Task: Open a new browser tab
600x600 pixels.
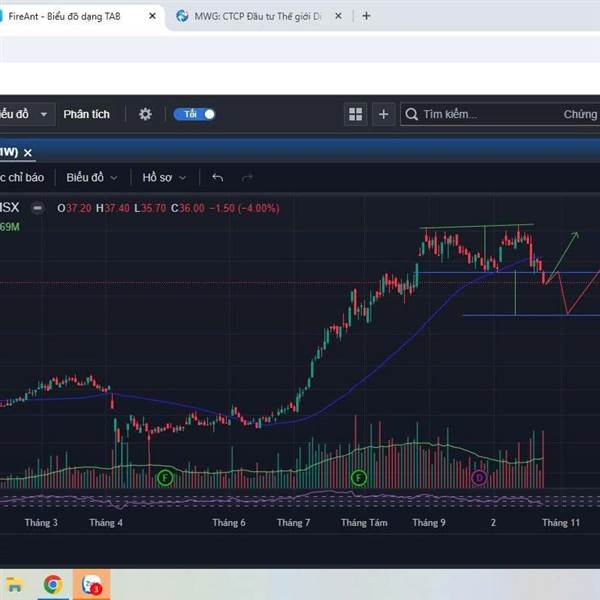Action: (367, 16)
